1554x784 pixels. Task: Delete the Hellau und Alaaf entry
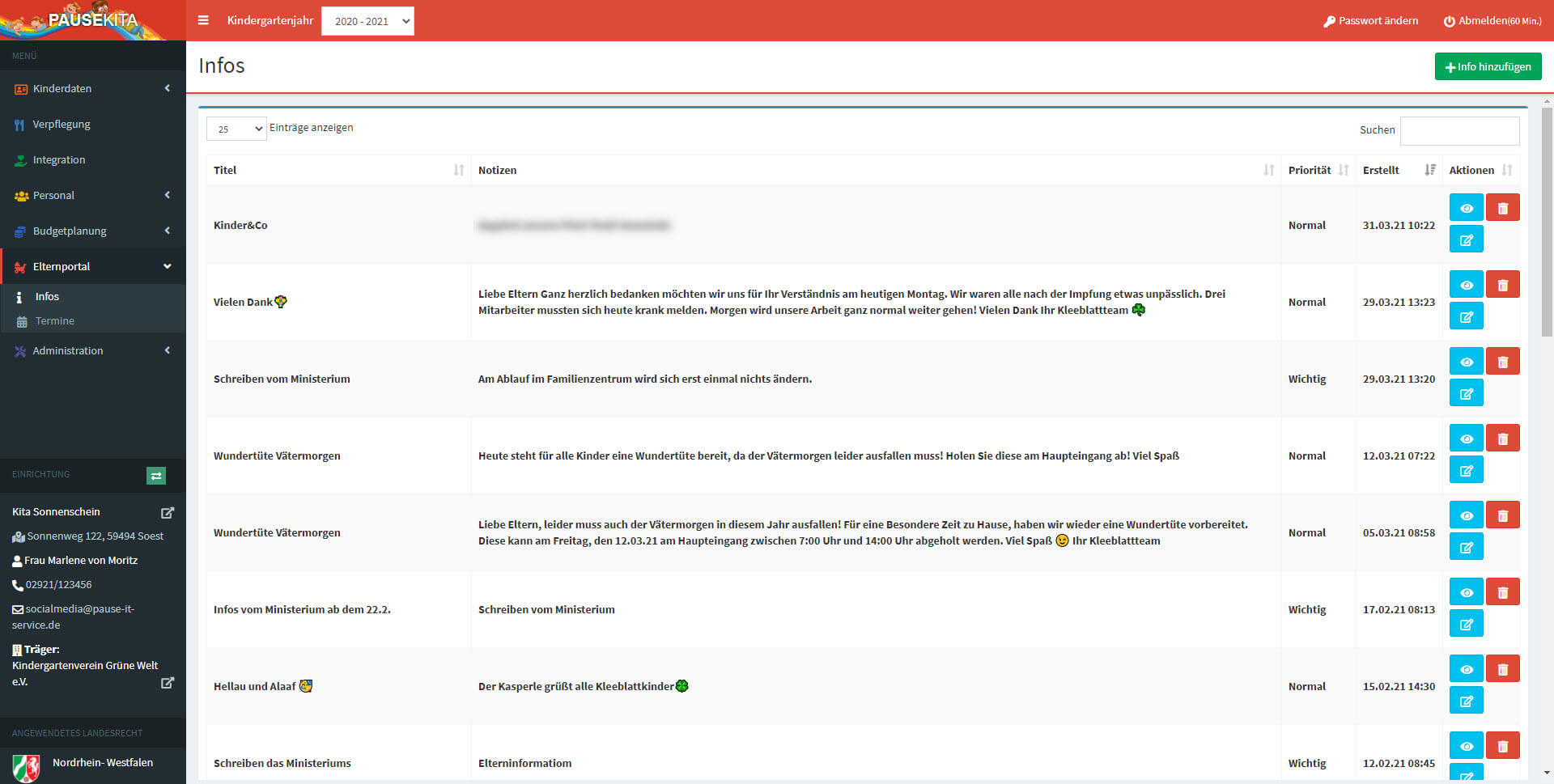pyautogui.click(x=1502, y=669)
